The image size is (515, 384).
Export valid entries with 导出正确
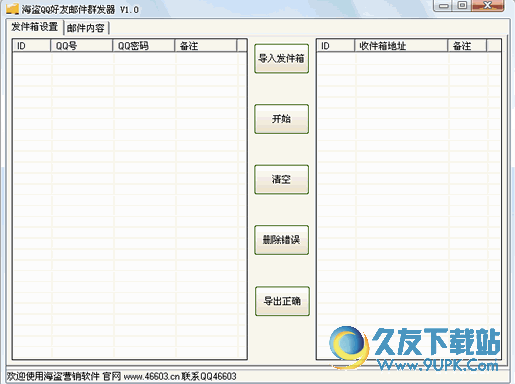pyautogui.click(x=282, y=301)
